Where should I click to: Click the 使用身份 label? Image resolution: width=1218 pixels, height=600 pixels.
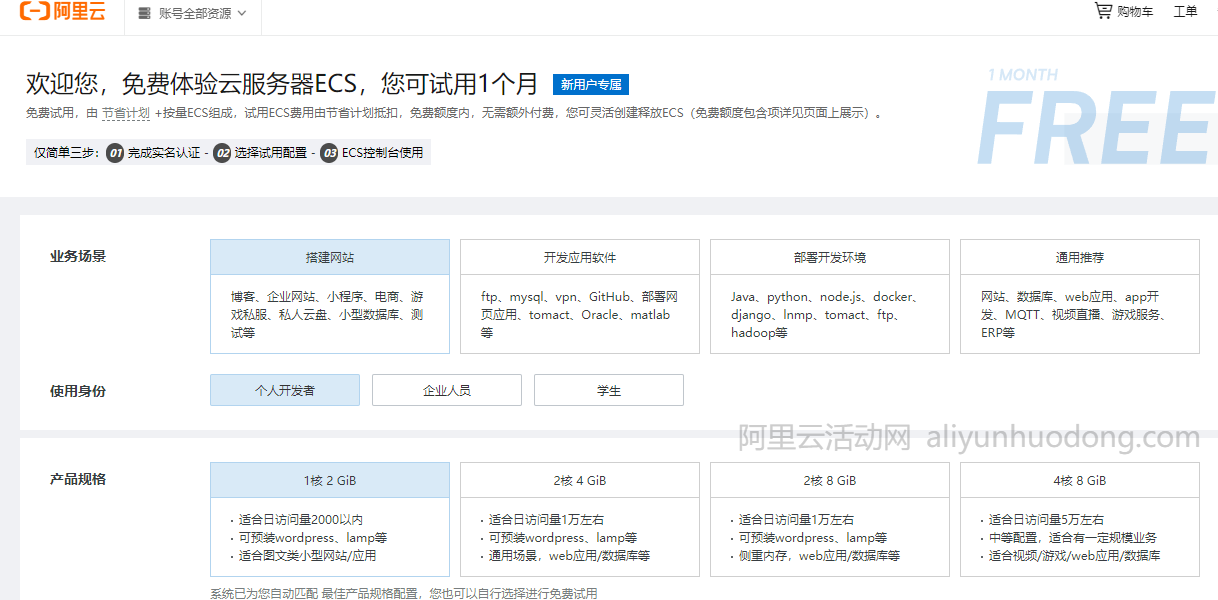78,391
